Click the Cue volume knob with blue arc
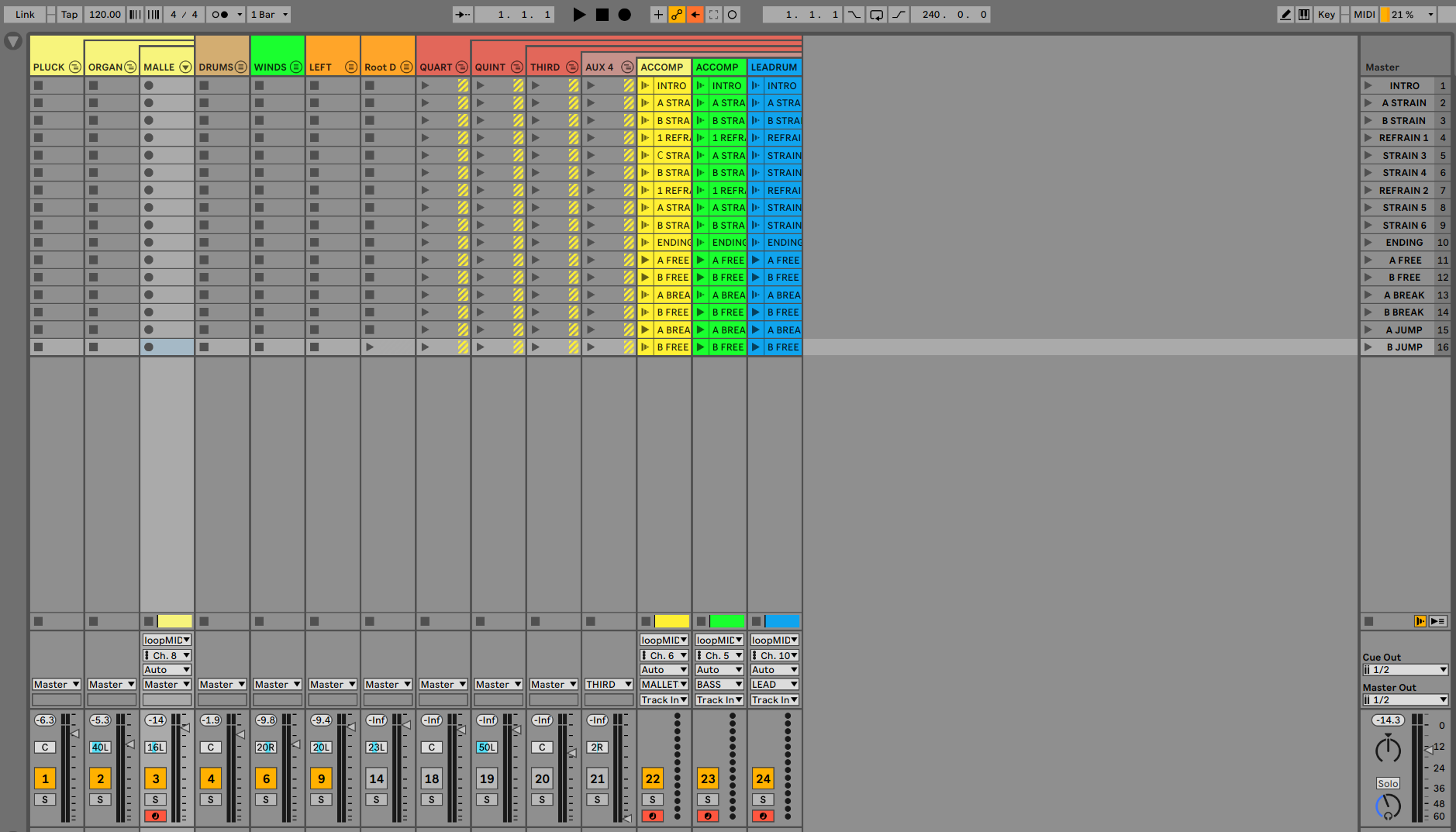Viewport: 1456px width, 832px height. [1388, 807]
